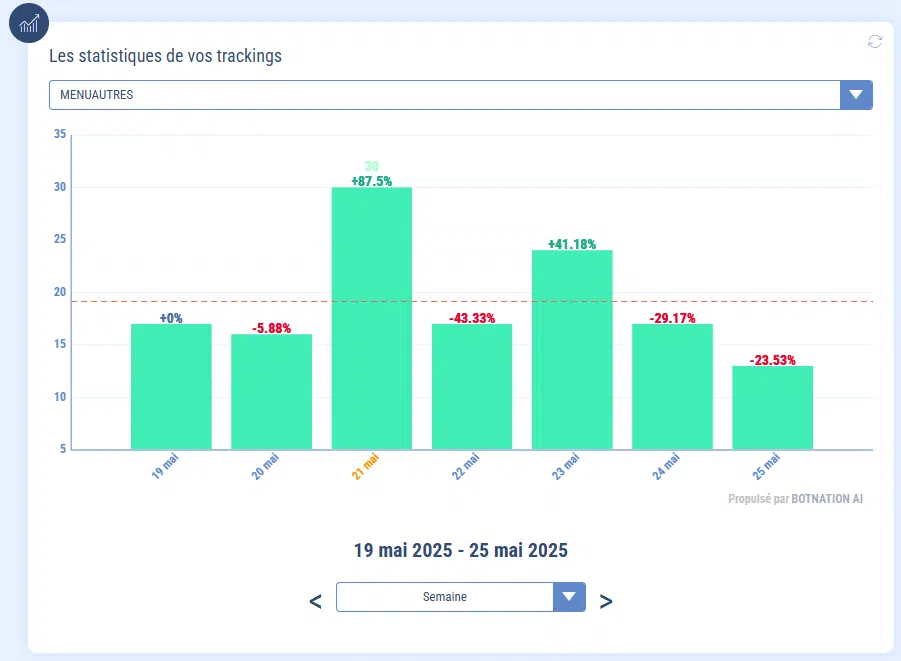Viewport: 901px width, 661px height.
Task: Select the 25 mai bar
Action: [x=772, y=407]
